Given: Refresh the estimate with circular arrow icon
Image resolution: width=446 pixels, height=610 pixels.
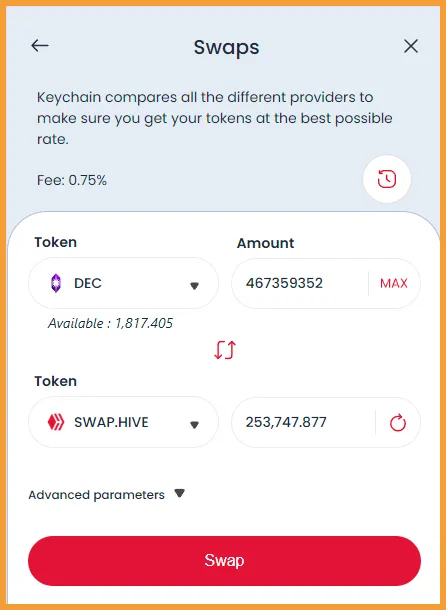Looking at the screenshot, I should [398, 423].
